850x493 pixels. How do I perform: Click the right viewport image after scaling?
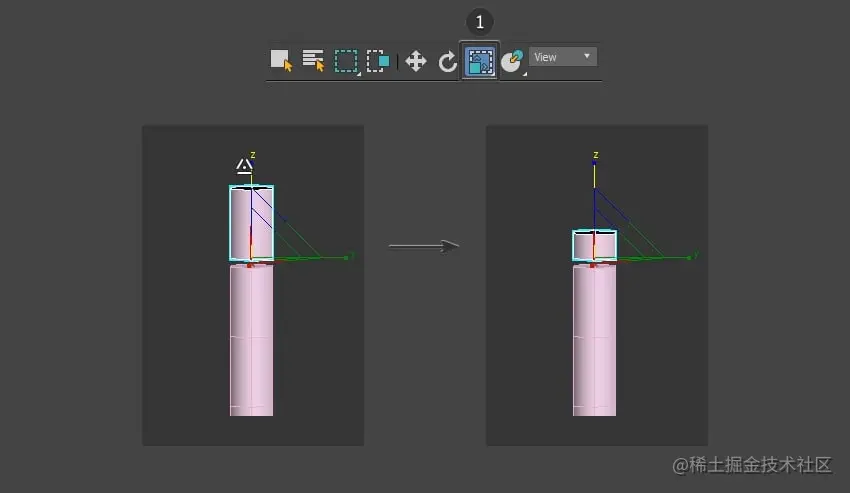click(596, 285)
